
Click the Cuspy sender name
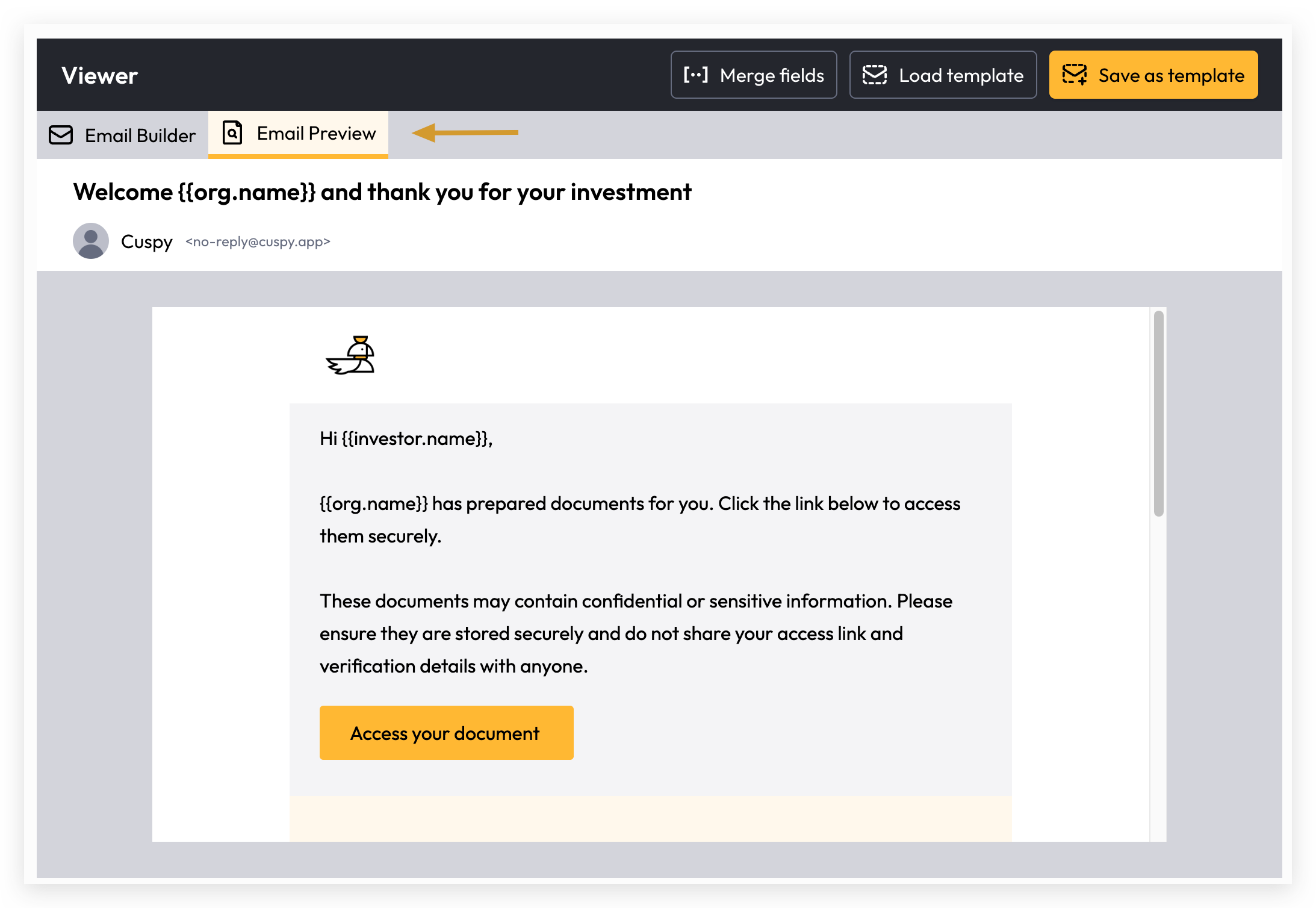[146, 241]
